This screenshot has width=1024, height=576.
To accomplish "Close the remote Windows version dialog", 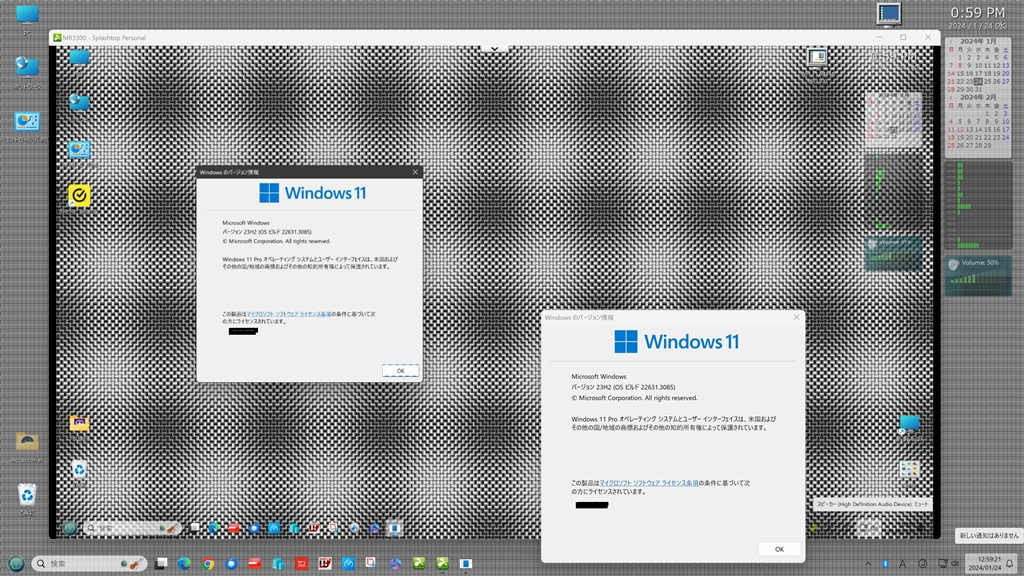I will pyautogui.click(x=415, y=172).
